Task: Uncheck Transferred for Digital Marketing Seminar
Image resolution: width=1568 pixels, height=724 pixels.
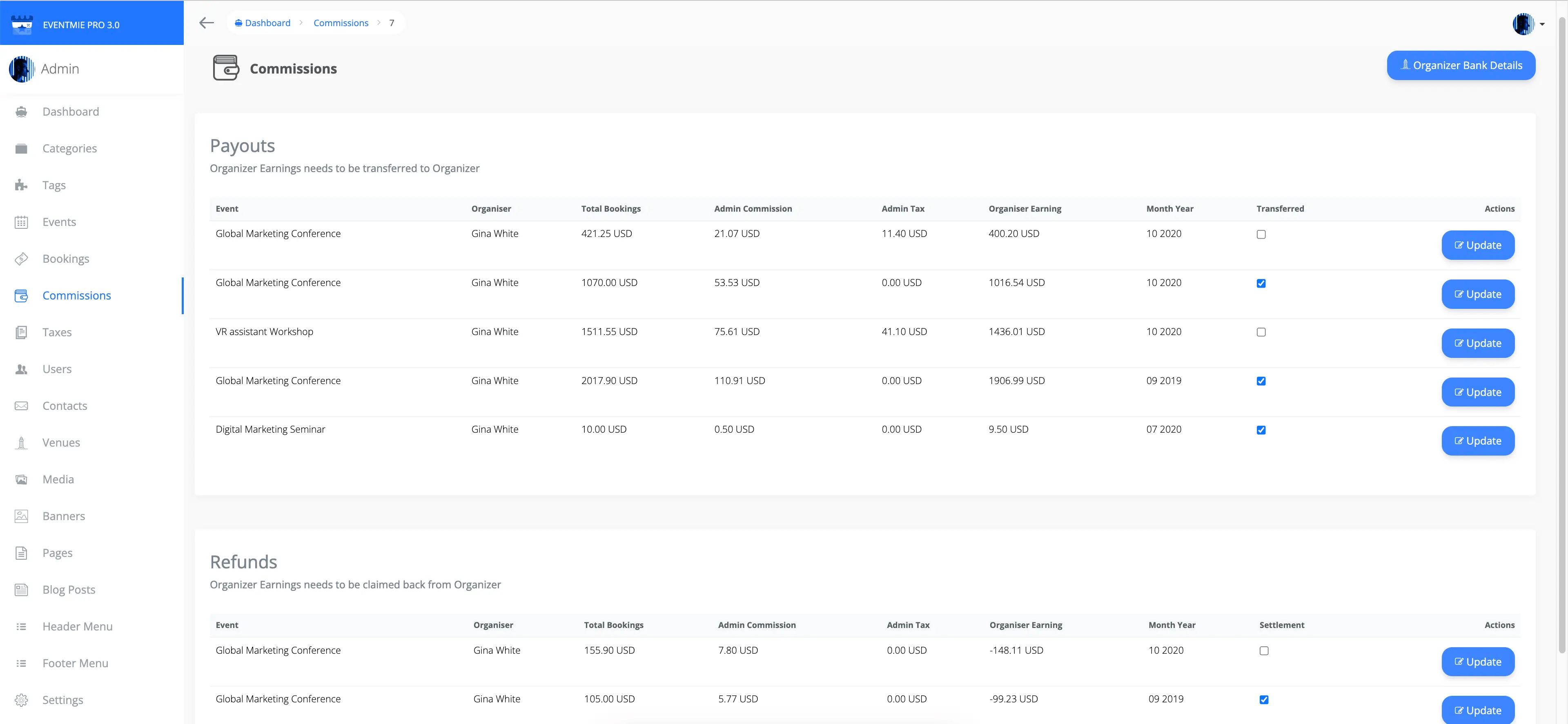Action: pyautogui.click(x=1261, y=431)
